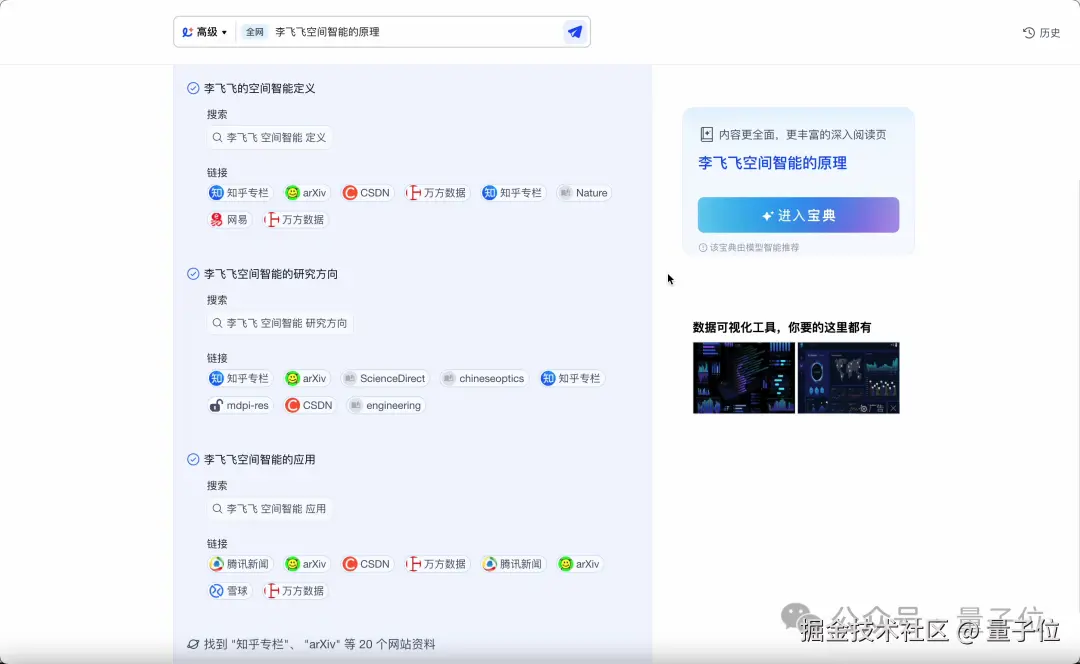Click the planet icon beside 找到 "知乎专栏"
This screenshot has height=664, width=1080.
click(x=193, y=644)
